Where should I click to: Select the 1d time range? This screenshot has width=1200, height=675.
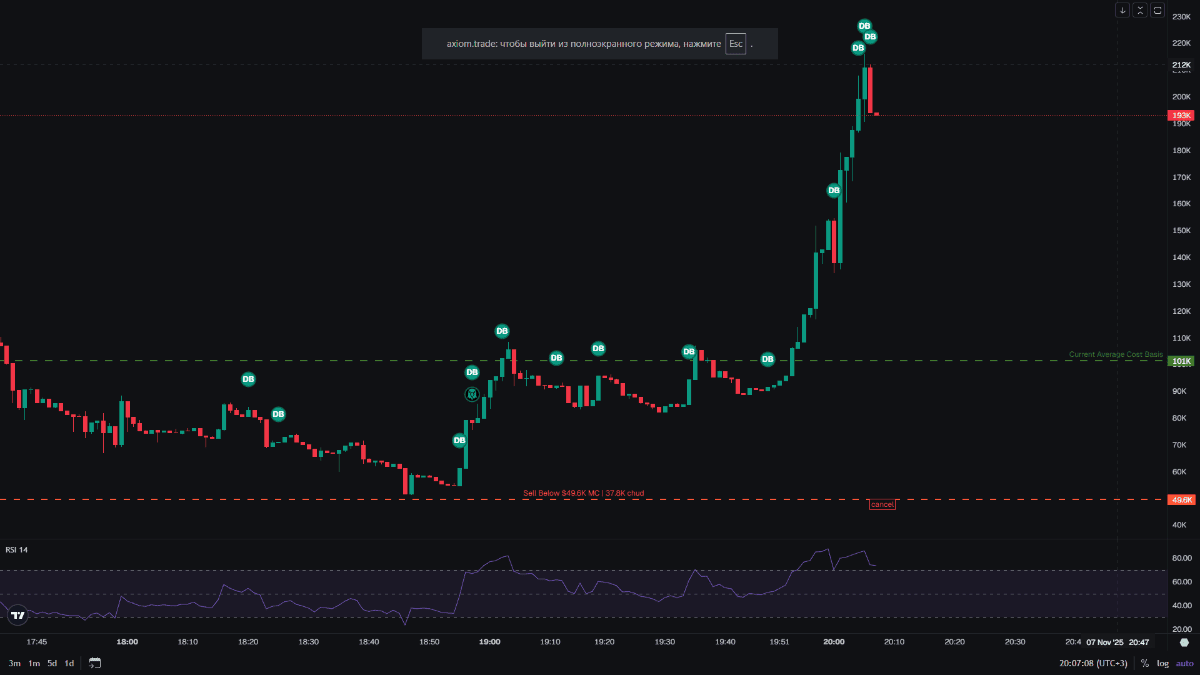pyautogui.click(x=69, y=663)
